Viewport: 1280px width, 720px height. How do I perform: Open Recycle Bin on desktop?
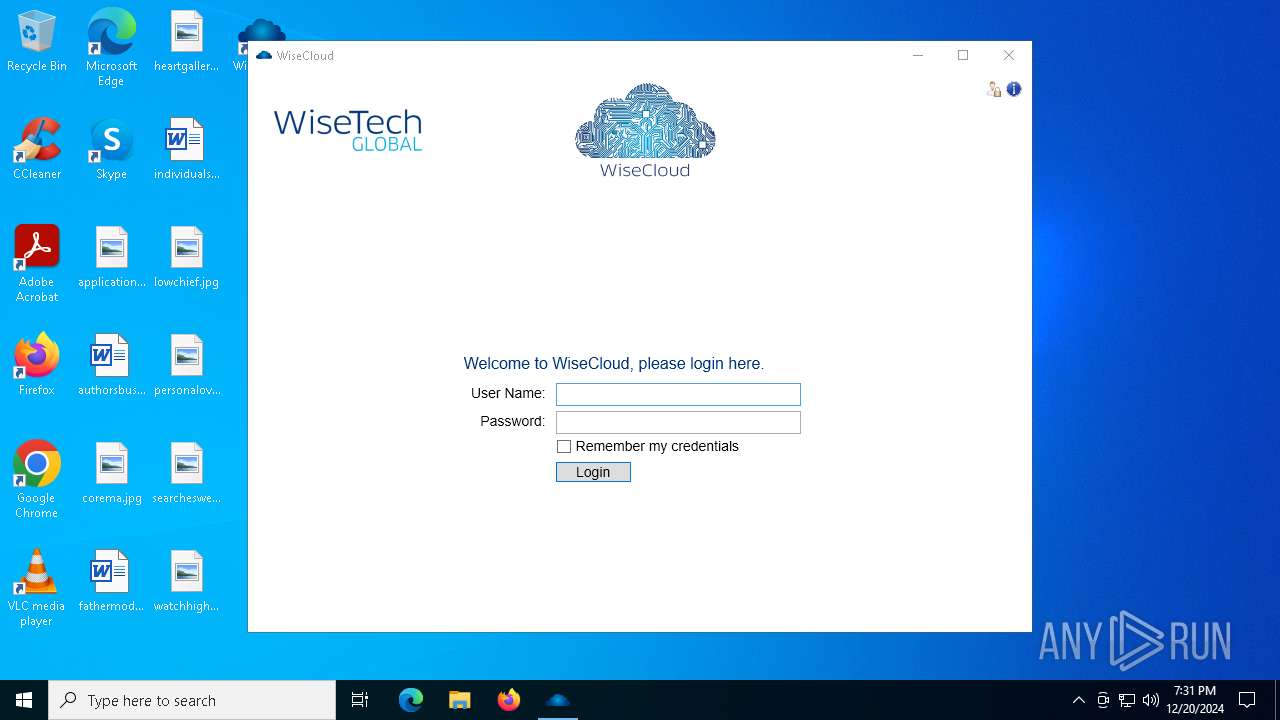coord(37,43)
